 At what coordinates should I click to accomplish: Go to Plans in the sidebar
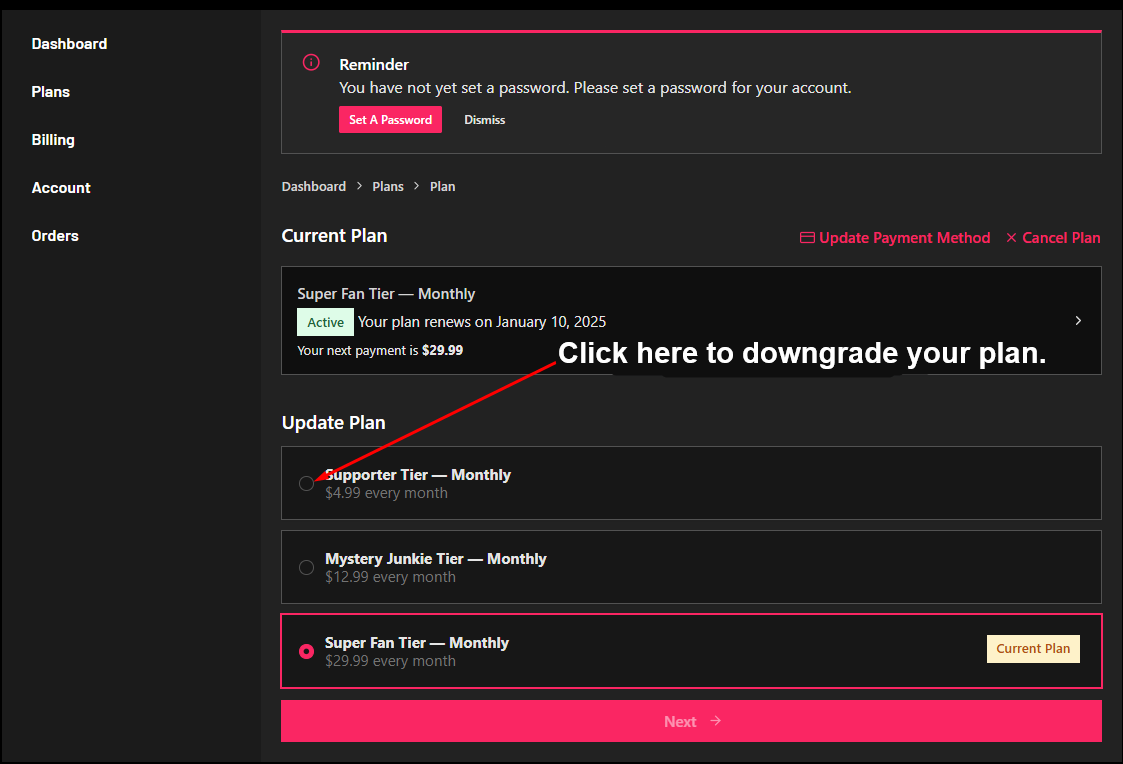51,92
